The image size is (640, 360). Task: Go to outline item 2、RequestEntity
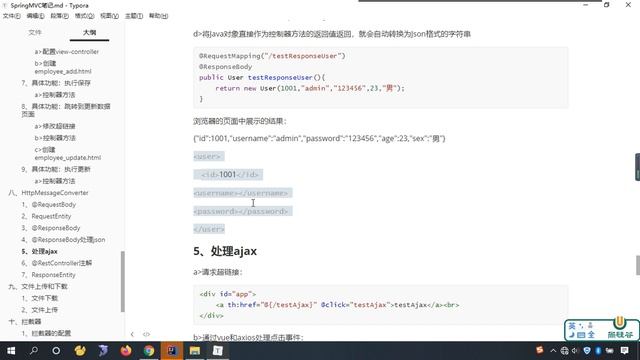tap(46, 216)
